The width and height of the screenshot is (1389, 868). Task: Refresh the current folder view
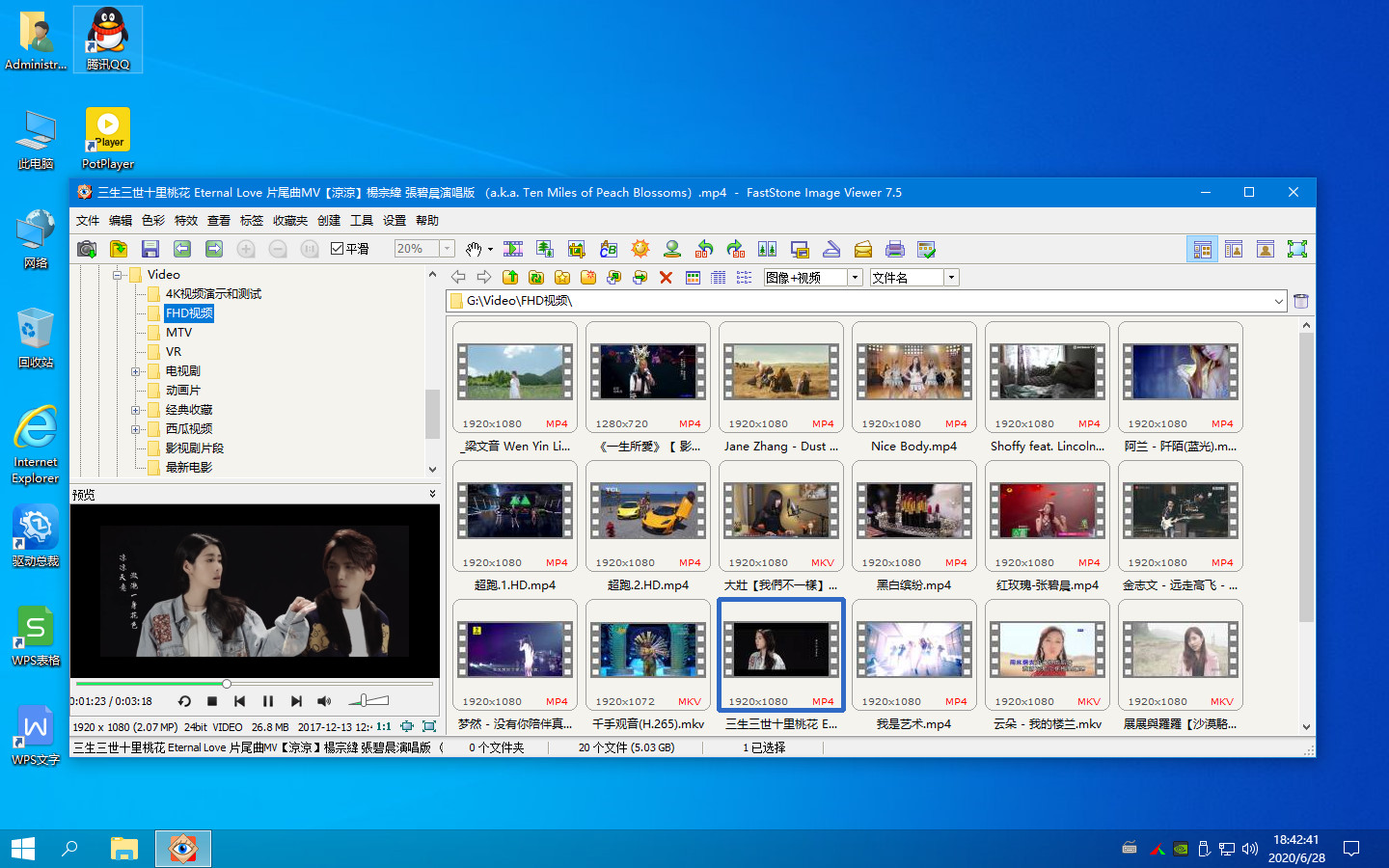pos(536,278)
